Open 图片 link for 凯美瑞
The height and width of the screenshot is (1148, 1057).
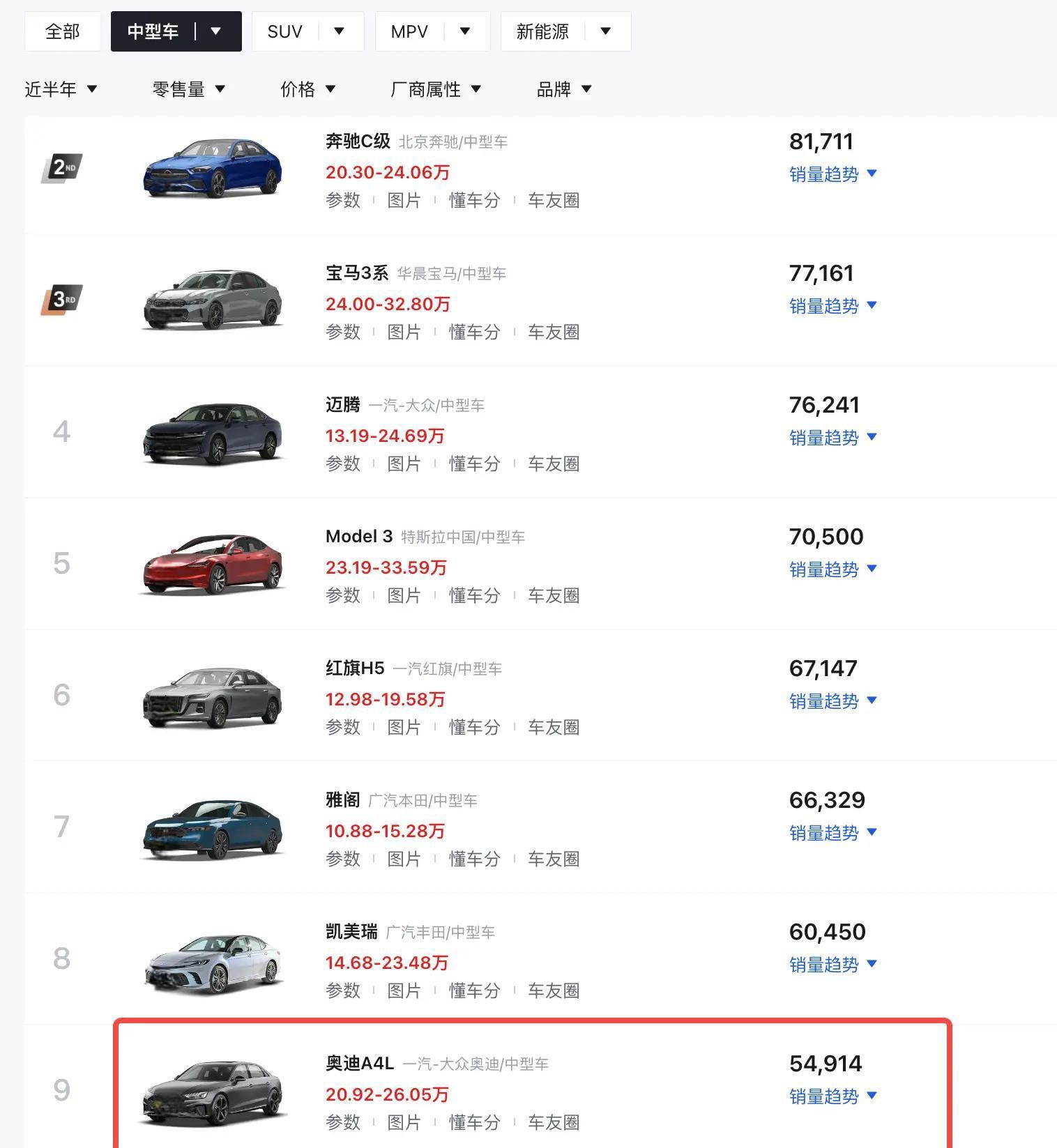pos(404,990)
